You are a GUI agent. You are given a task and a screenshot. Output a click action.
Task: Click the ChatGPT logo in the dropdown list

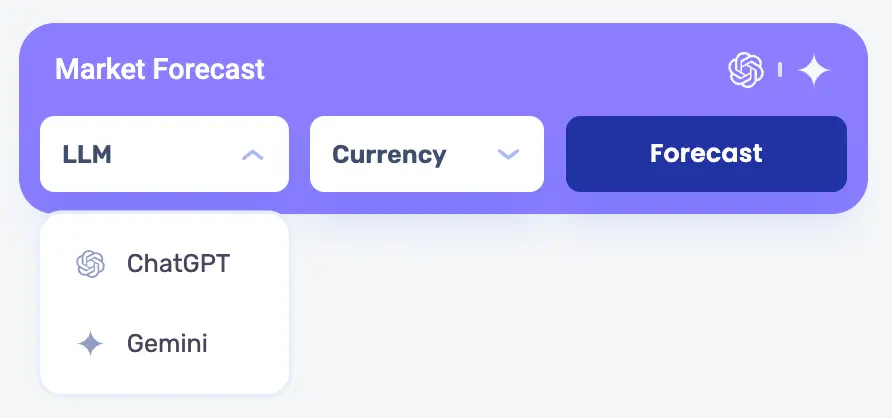point(90,264)
